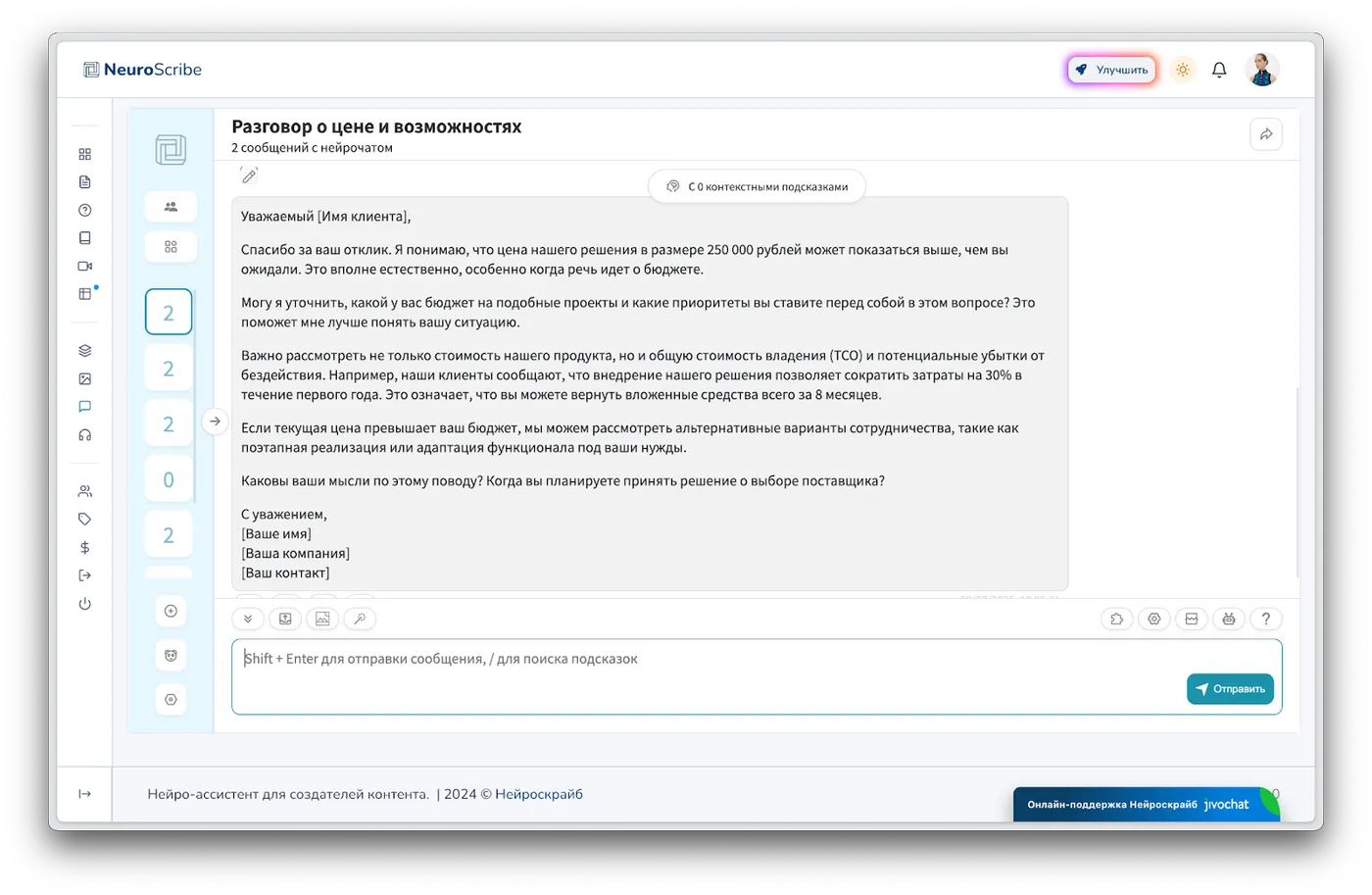
Task: Click the magic wand icon above message box
Action: tap(360, 619)
